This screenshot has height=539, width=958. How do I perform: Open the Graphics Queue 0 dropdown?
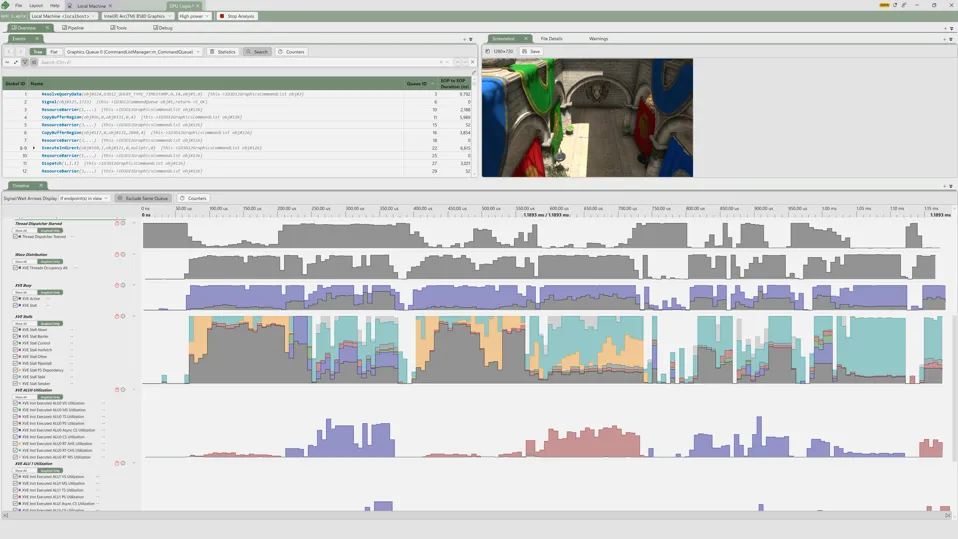tap(132, 52)
